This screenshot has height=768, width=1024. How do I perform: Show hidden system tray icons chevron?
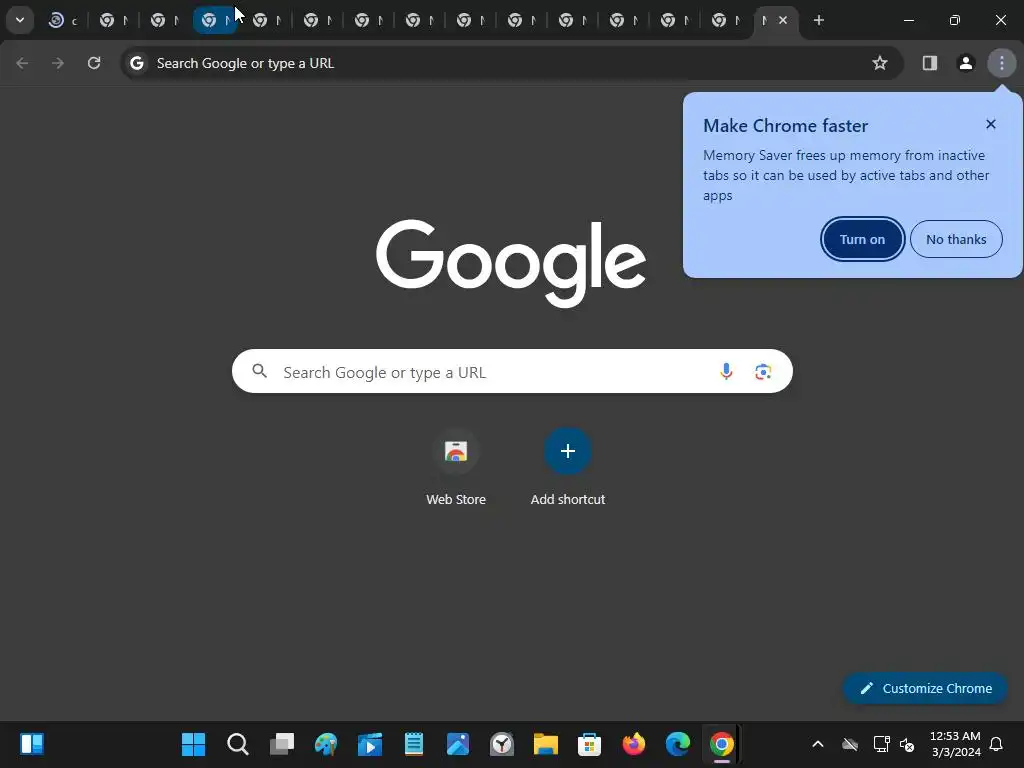point(817,744)
